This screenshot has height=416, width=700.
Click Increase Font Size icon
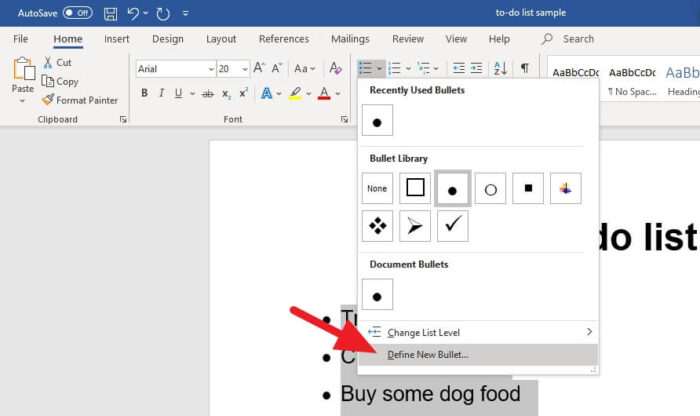(259, 68)
